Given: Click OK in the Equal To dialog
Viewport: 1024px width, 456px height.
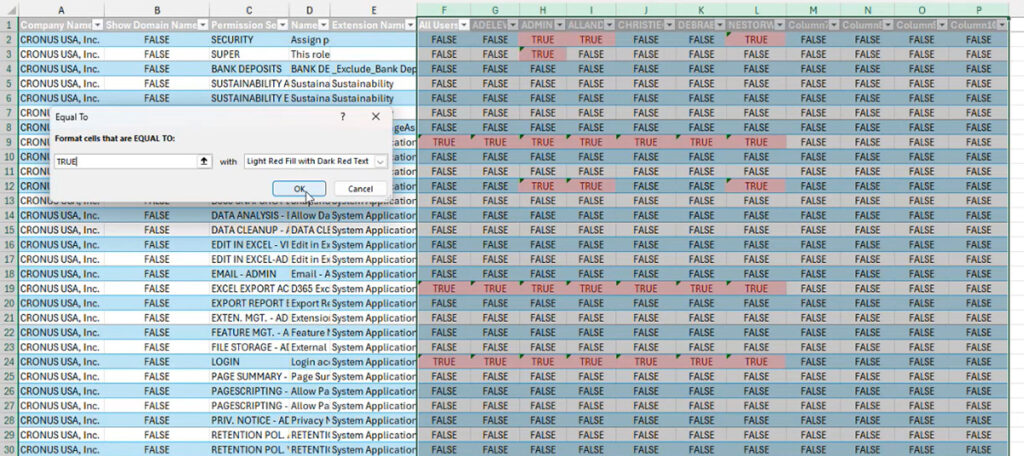Looking at the screenshot, I should click(x=299, y=189).
